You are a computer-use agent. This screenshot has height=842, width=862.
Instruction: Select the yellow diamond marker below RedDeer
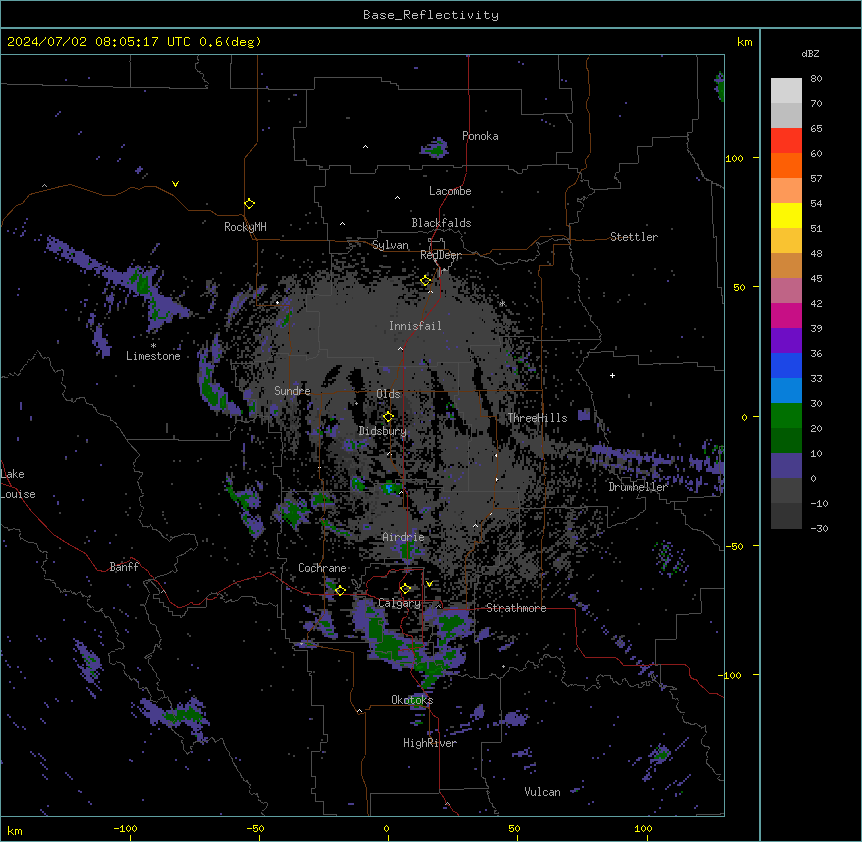(425, 280)
